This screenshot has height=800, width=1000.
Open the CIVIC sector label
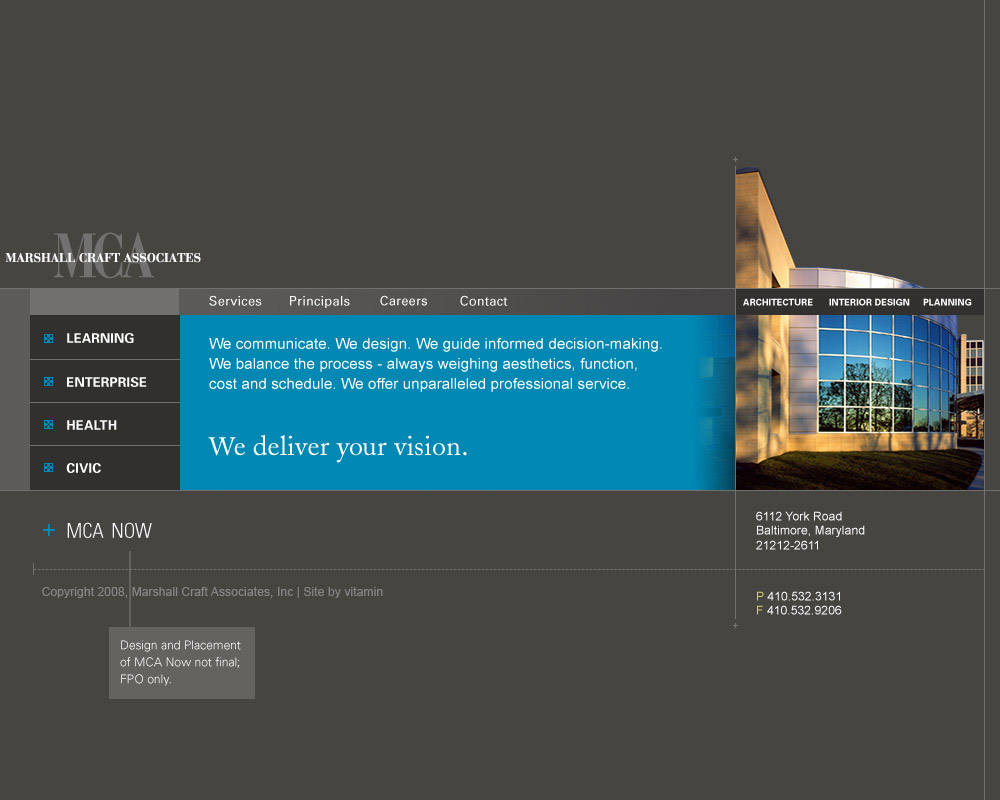[x=83, y=468]
